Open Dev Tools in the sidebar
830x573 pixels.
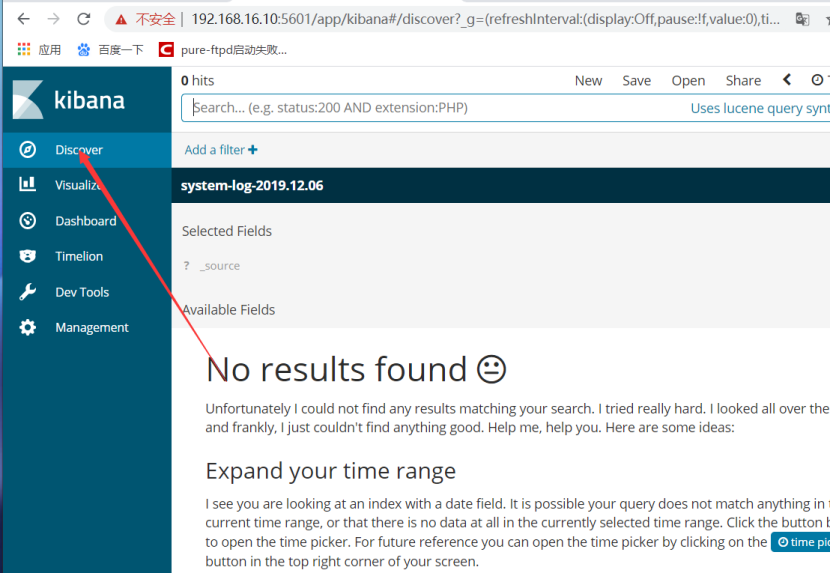coord(87,292)
